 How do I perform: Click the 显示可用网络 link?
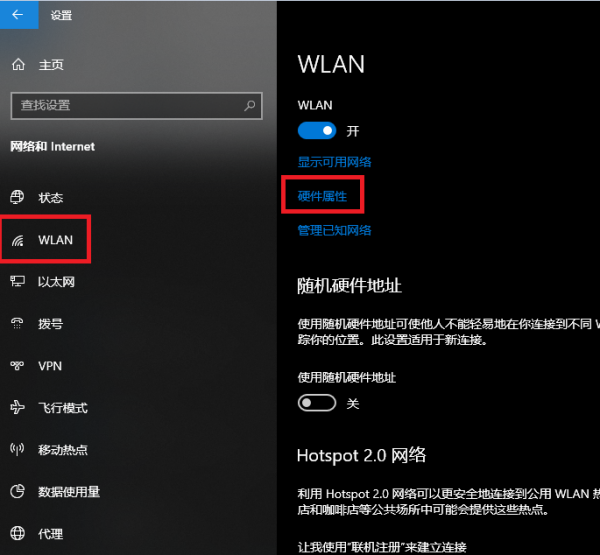[334, 162]
